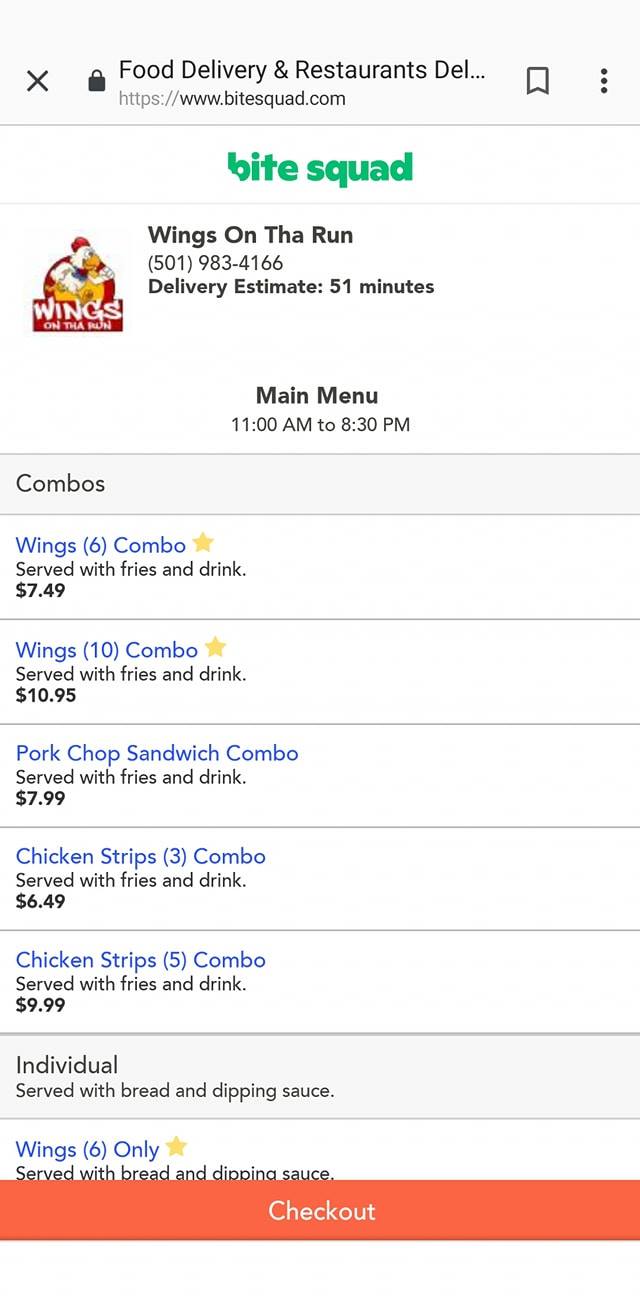
Task: Tap the bitesquad.com URL address
Action: (232, 99)
